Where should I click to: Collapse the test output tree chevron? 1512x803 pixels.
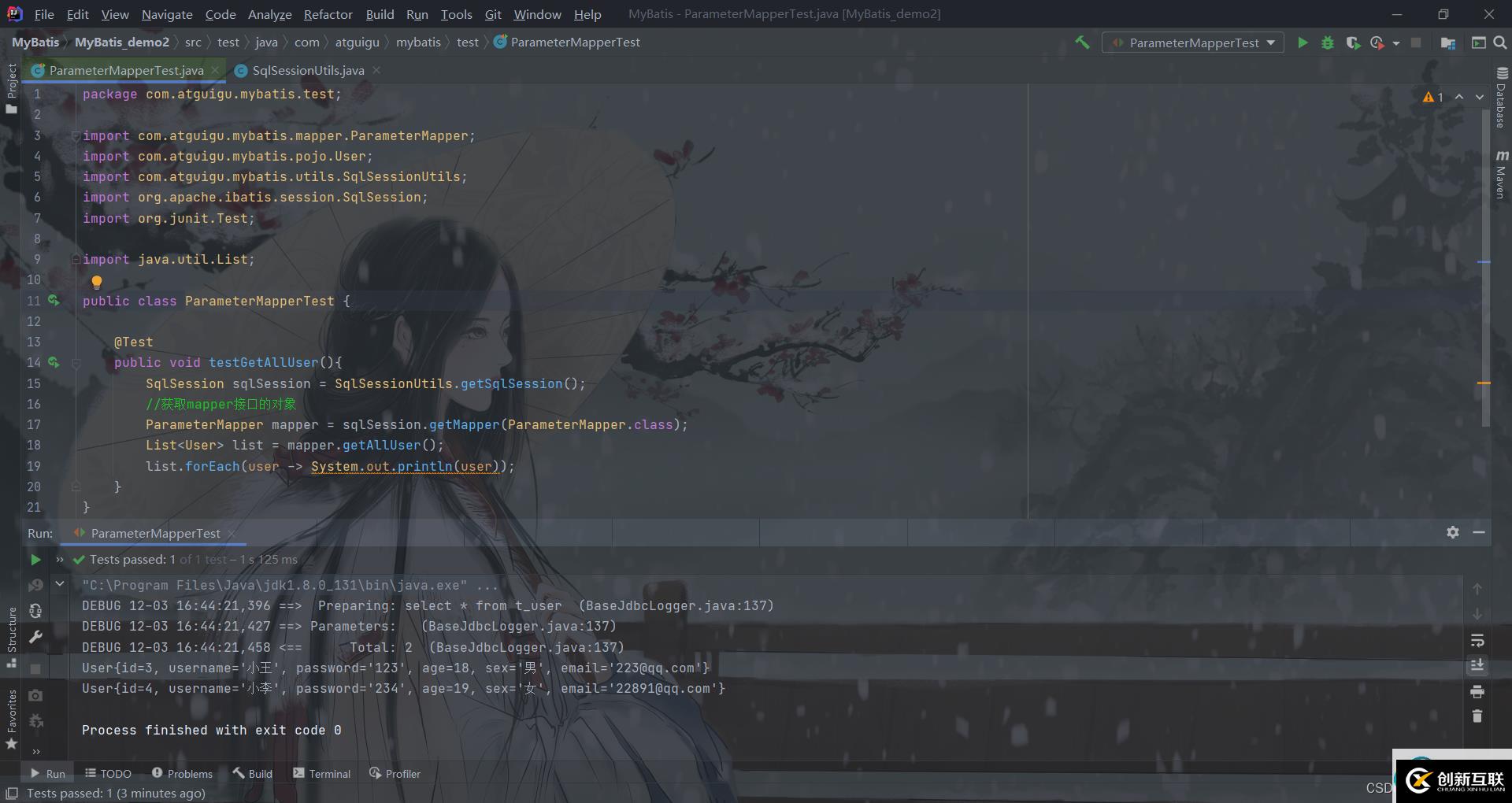coord(60,584)
